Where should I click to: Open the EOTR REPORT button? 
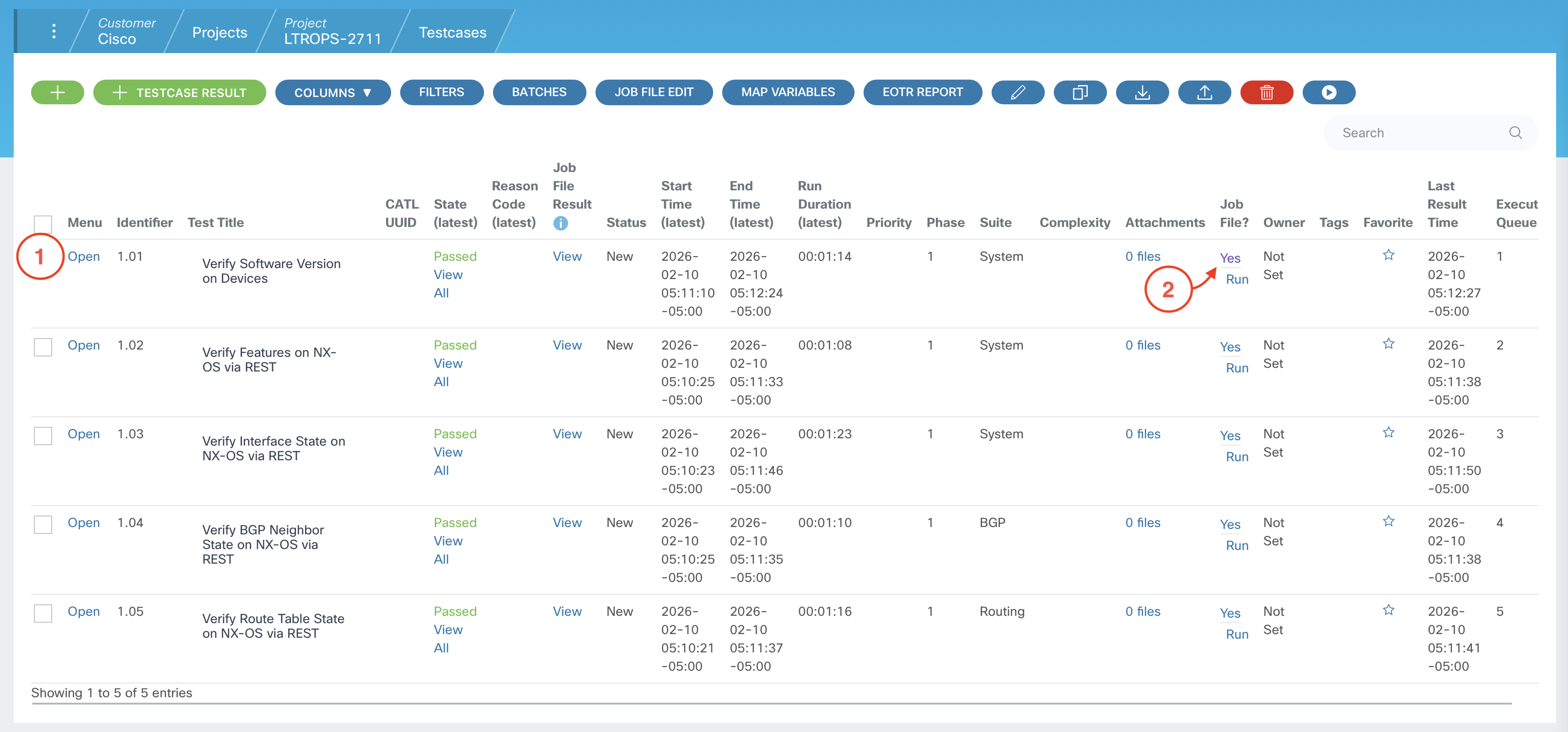(922, 92)
